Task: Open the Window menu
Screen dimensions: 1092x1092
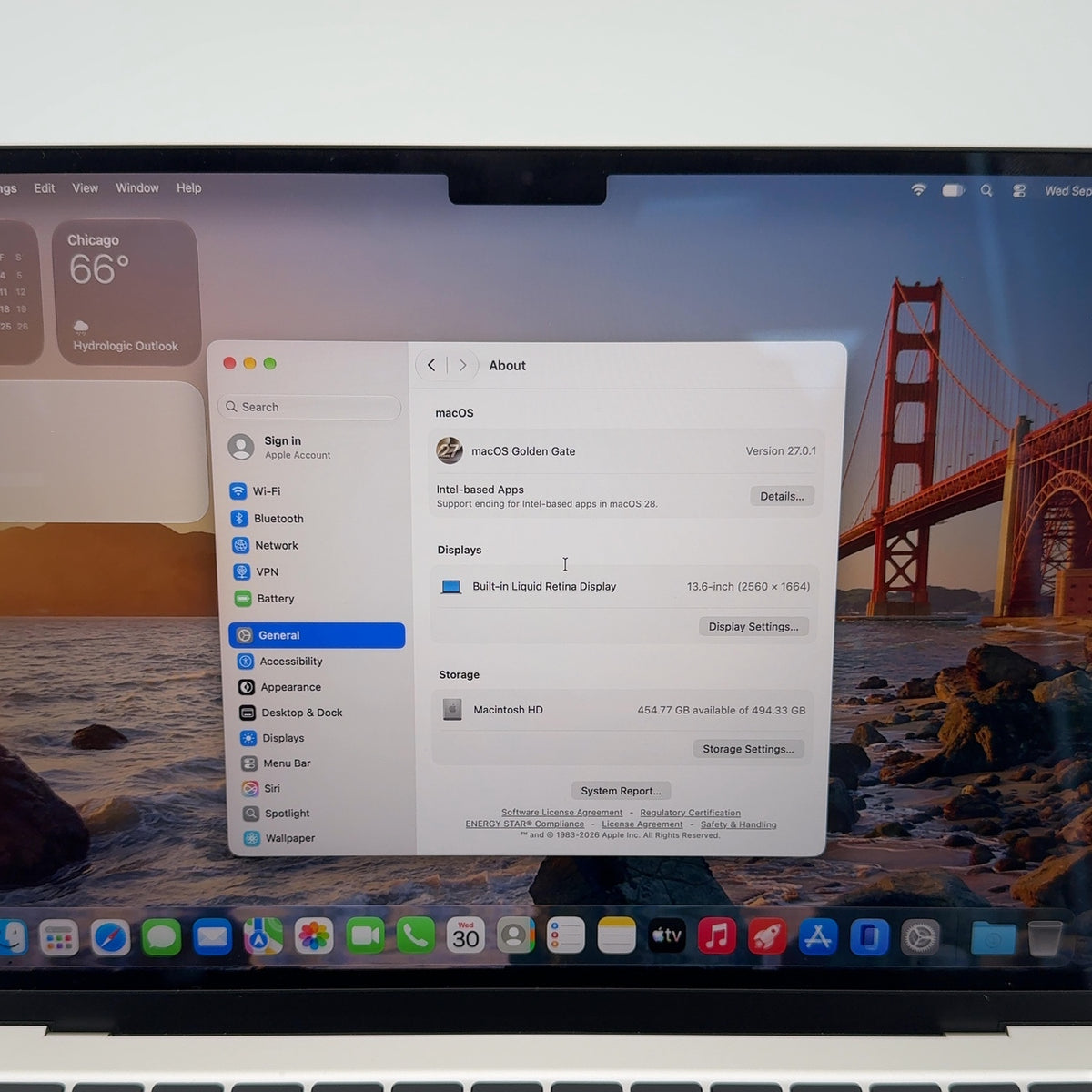Action: tap(137, 188)
